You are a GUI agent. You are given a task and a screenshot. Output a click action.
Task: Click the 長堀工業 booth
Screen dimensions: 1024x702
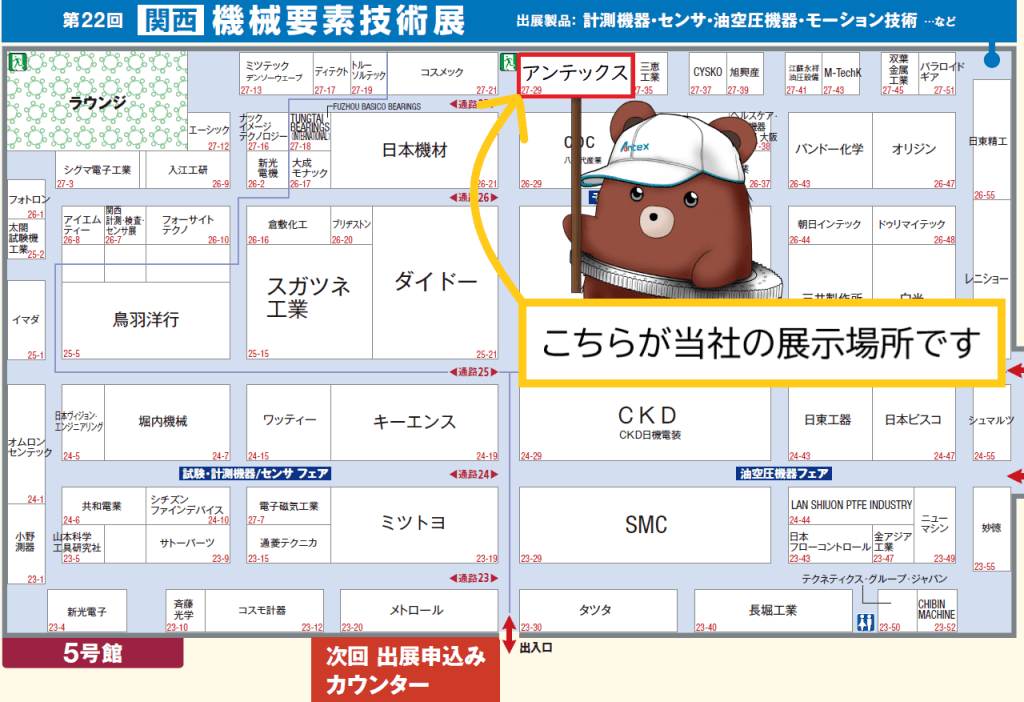tap(773, 611)
